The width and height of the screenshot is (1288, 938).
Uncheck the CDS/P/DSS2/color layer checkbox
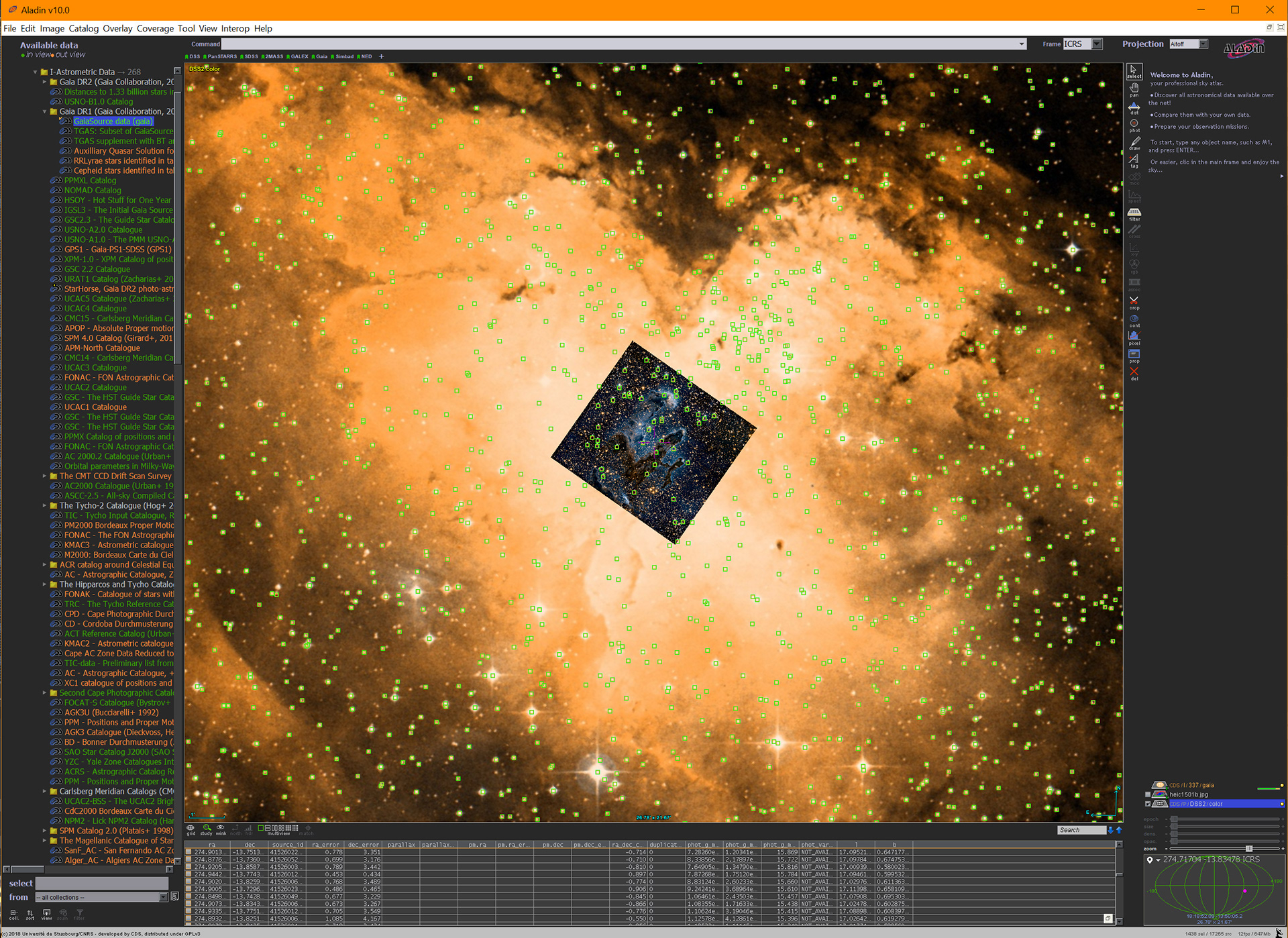point(1148,804)
